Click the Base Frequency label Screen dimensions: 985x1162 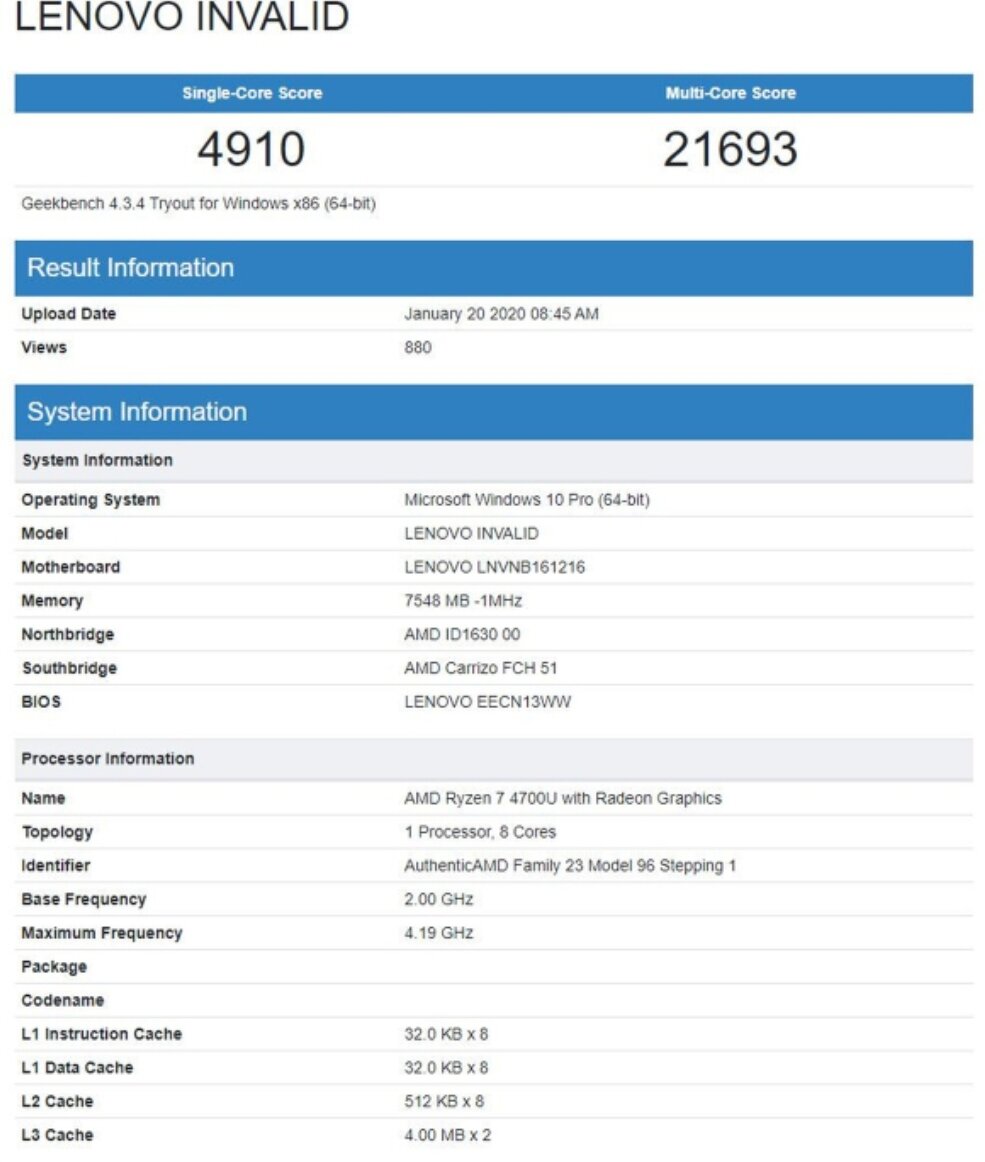click(x=84, y=900)
